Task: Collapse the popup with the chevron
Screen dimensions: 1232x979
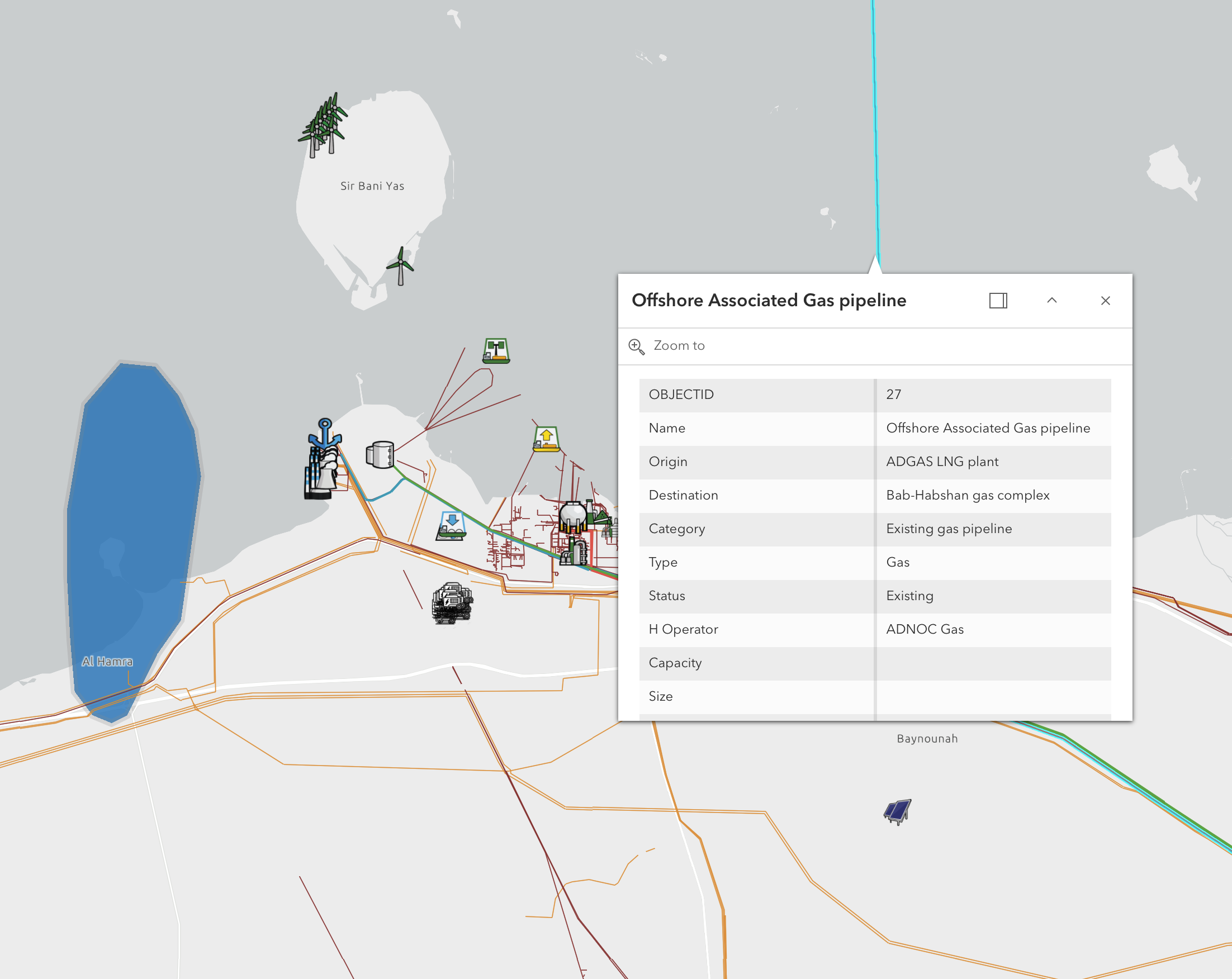Action: pos(1052,301)
